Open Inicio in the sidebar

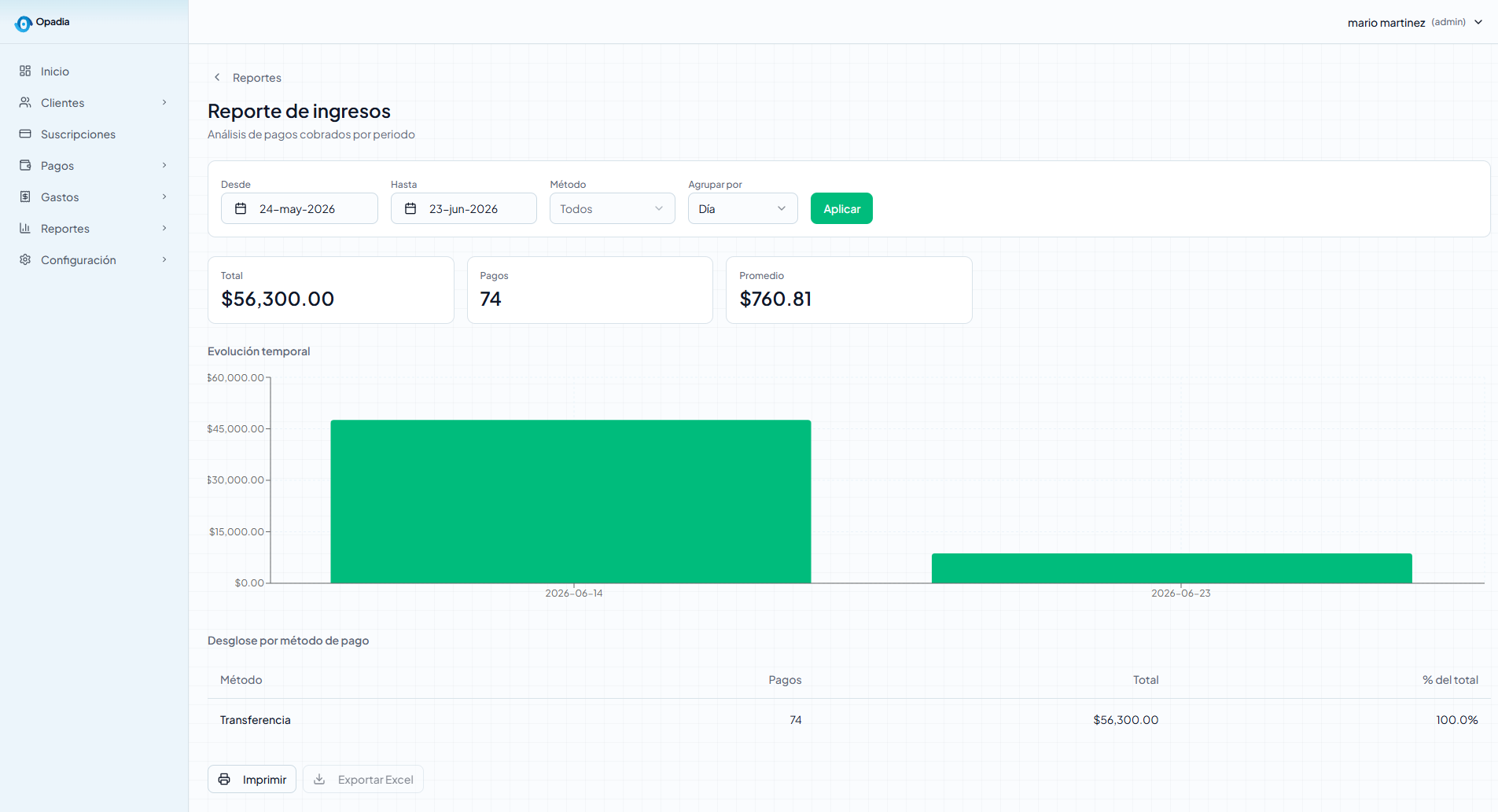pos(94,71)
